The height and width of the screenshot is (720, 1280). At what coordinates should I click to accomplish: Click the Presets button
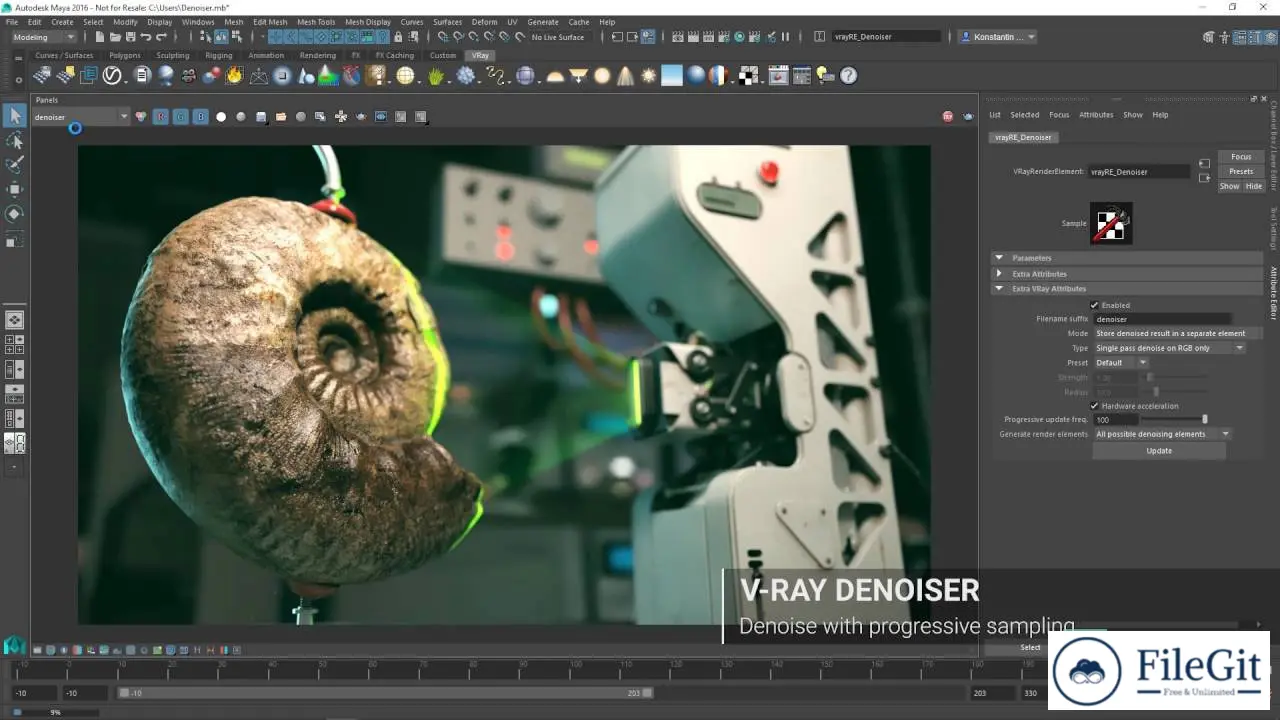1241,171
